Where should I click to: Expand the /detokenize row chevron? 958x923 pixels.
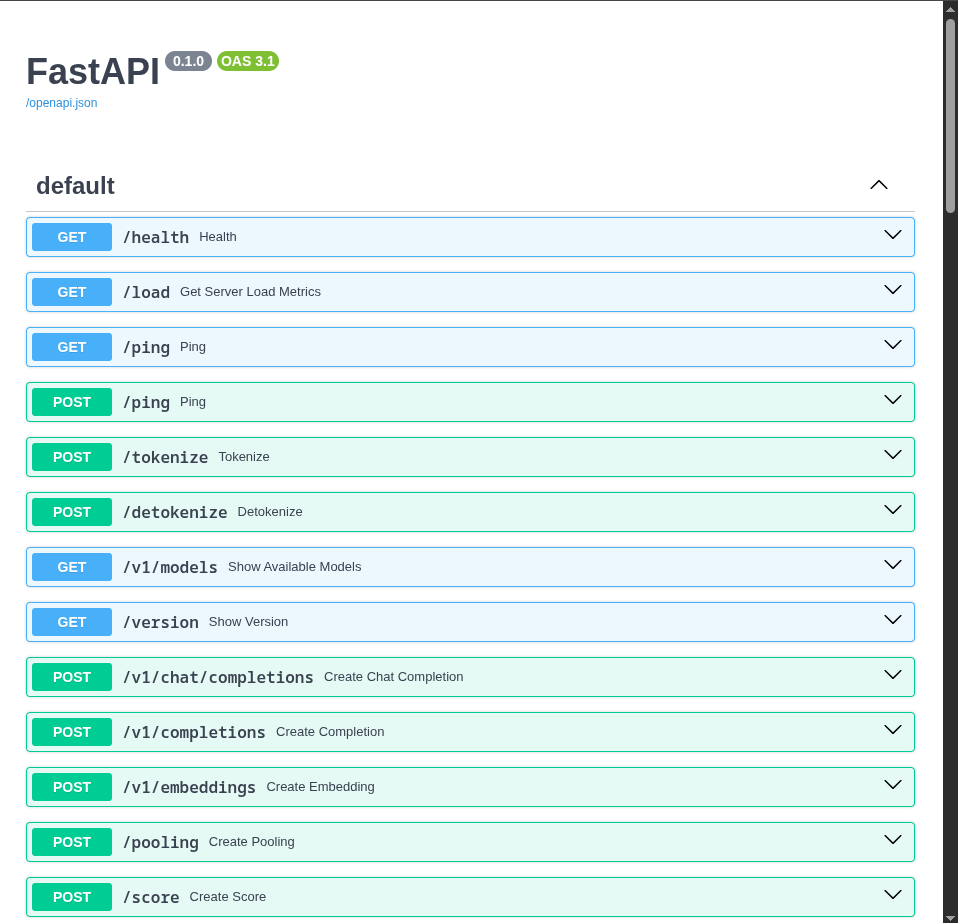893,510
